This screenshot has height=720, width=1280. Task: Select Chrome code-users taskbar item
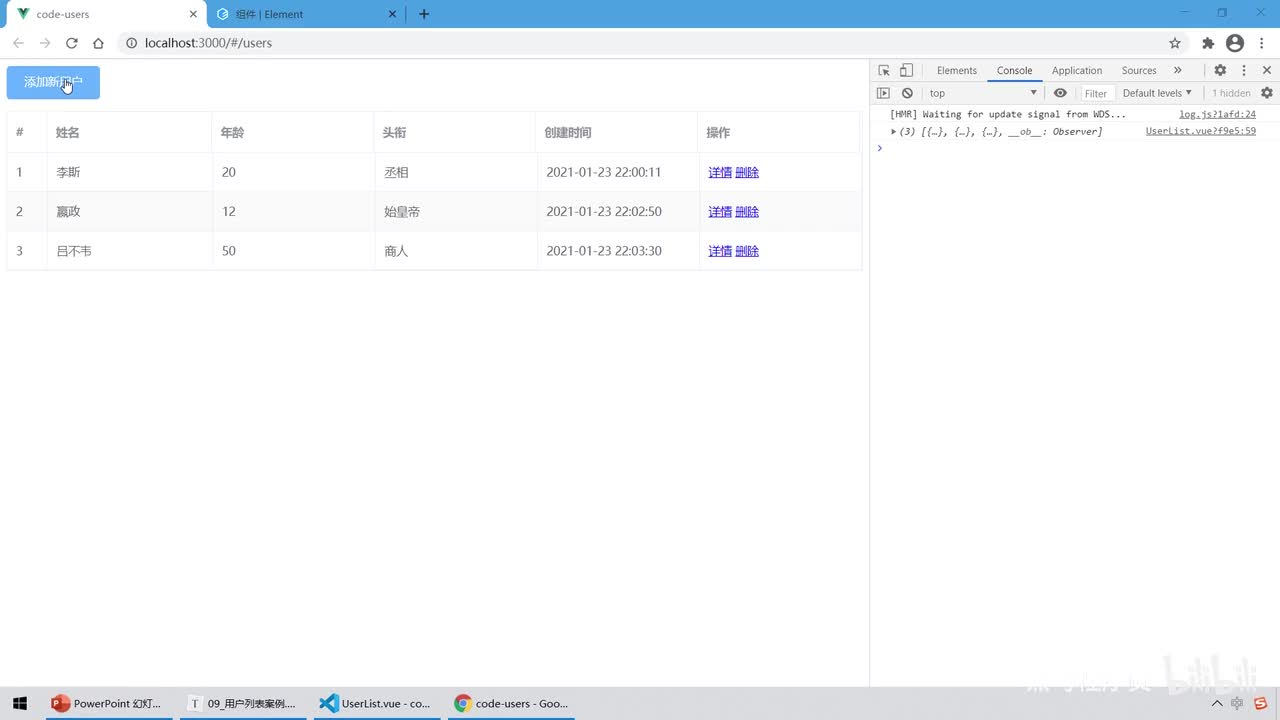(x=511, y=703)
